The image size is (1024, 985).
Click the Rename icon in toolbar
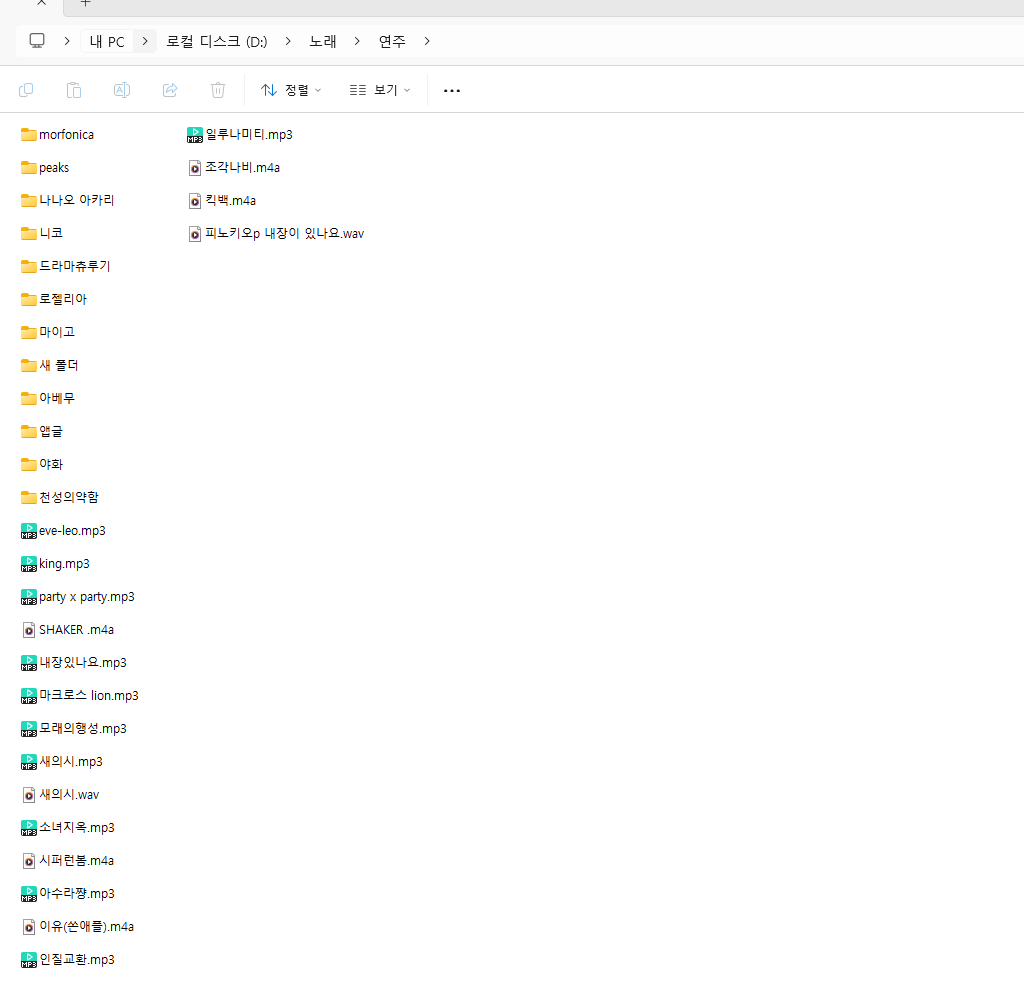(x=122, y=90)
